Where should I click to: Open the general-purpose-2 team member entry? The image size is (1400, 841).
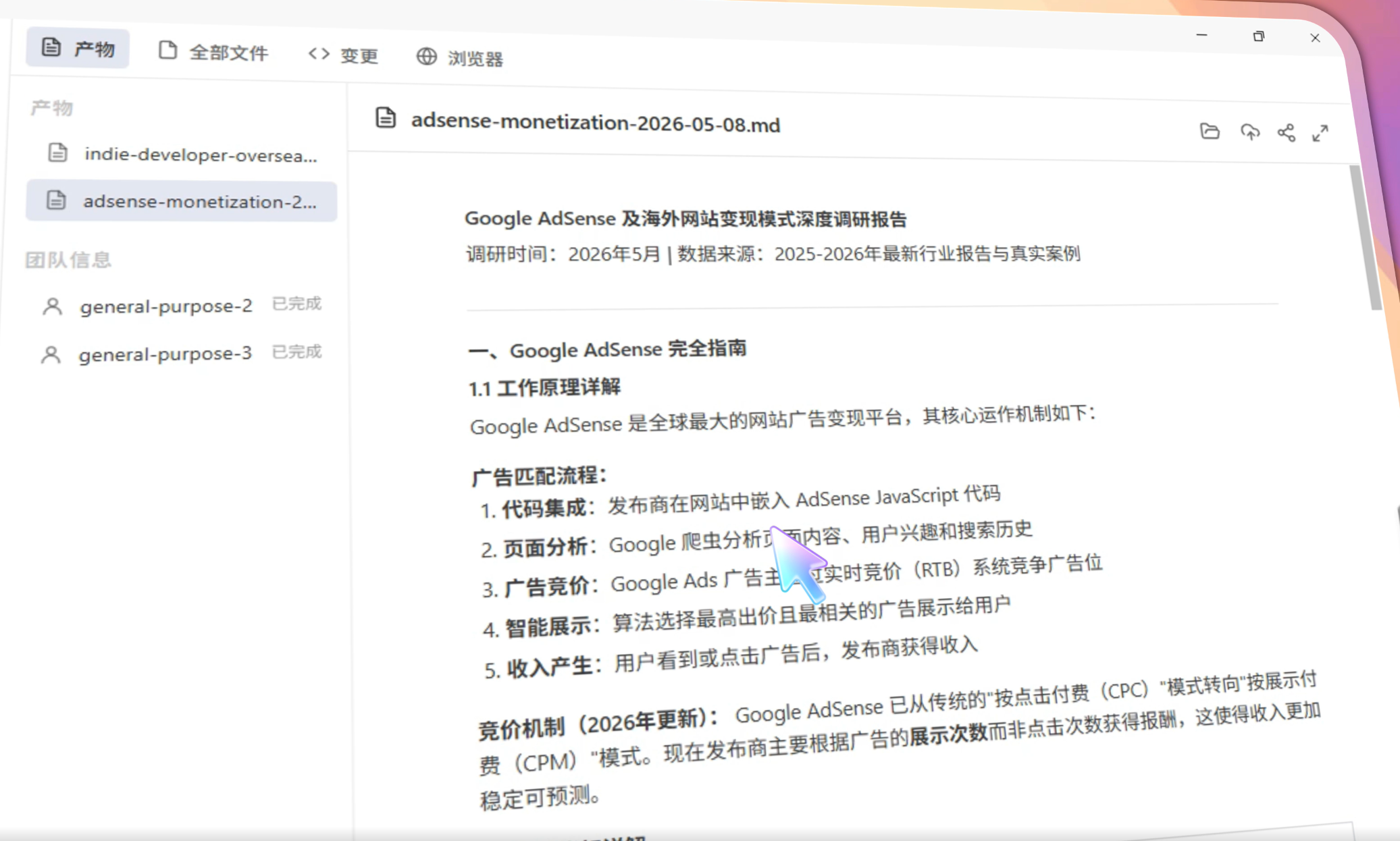pos(180,306)
